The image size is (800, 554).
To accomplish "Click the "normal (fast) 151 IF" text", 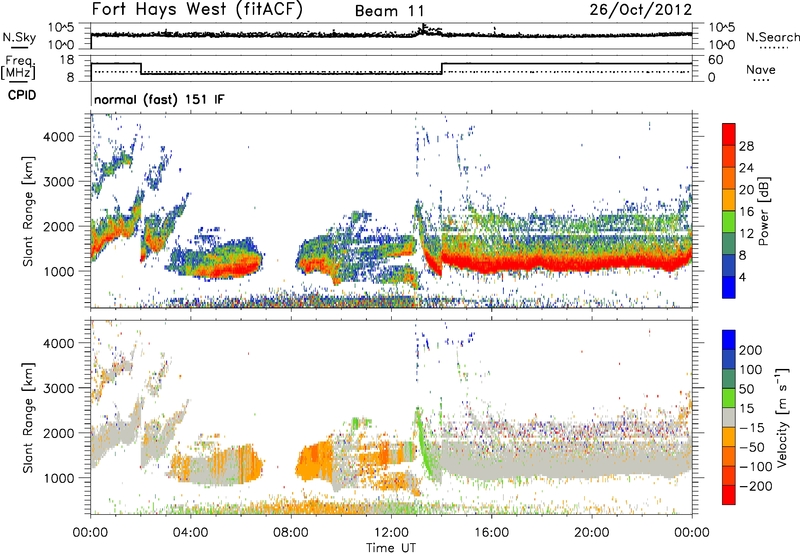I will click(159, 99).
